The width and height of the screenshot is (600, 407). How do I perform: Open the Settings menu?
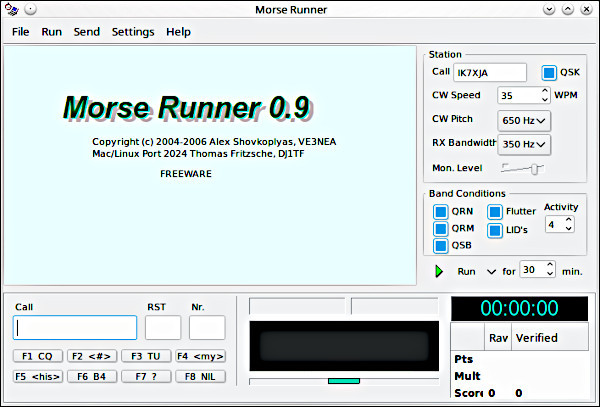click(133, 31)
